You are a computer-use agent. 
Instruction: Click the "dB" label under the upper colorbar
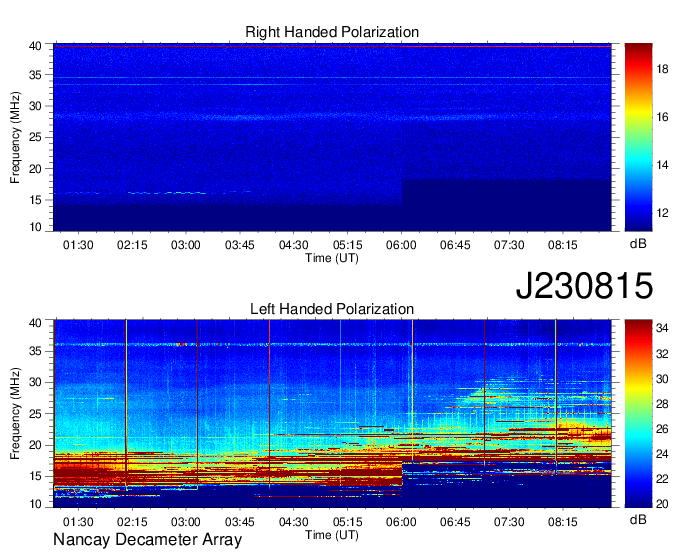(x=638, y=244)
